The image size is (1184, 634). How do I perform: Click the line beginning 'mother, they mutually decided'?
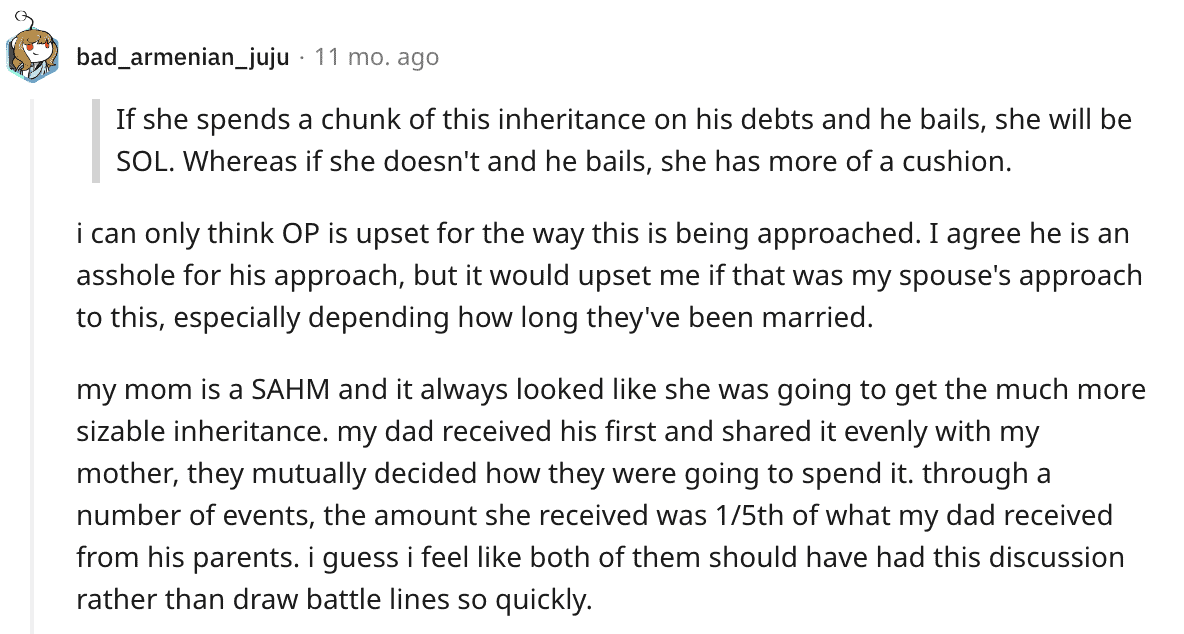tap(563, 474)
